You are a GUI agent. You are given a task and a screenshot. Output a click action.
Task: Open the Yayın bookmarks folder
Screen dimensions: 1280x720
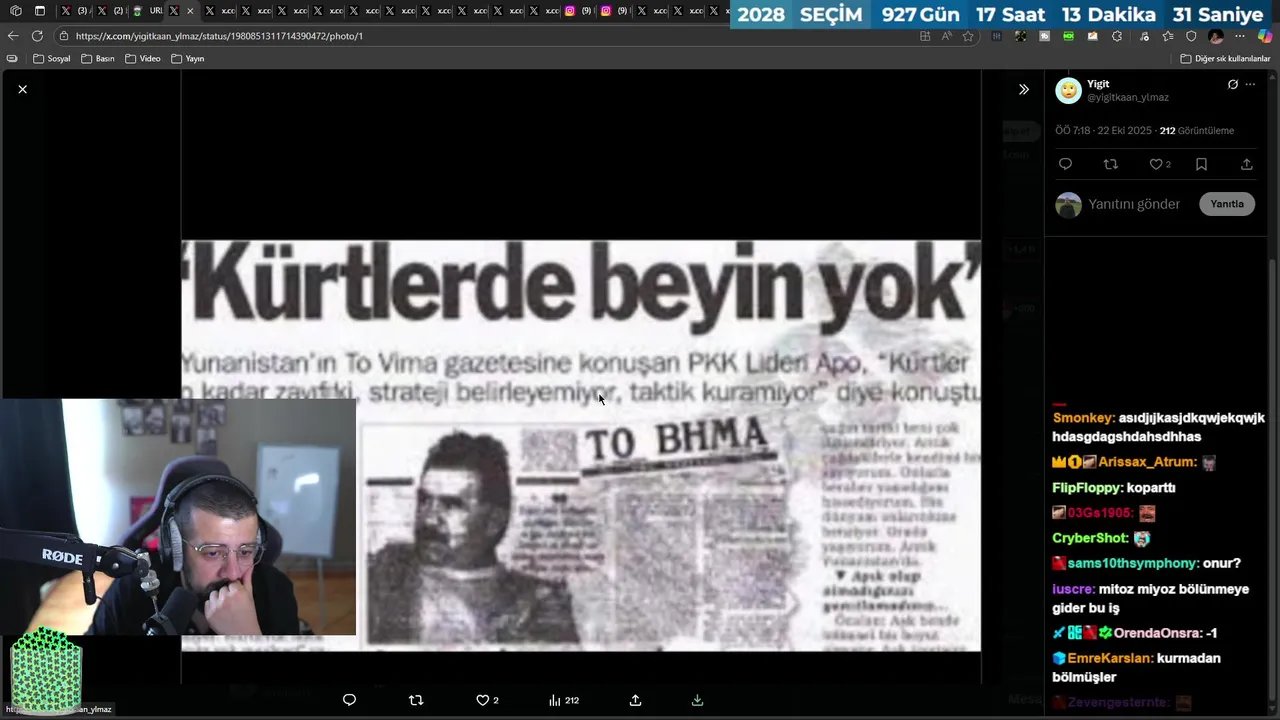tap(188, 58)
